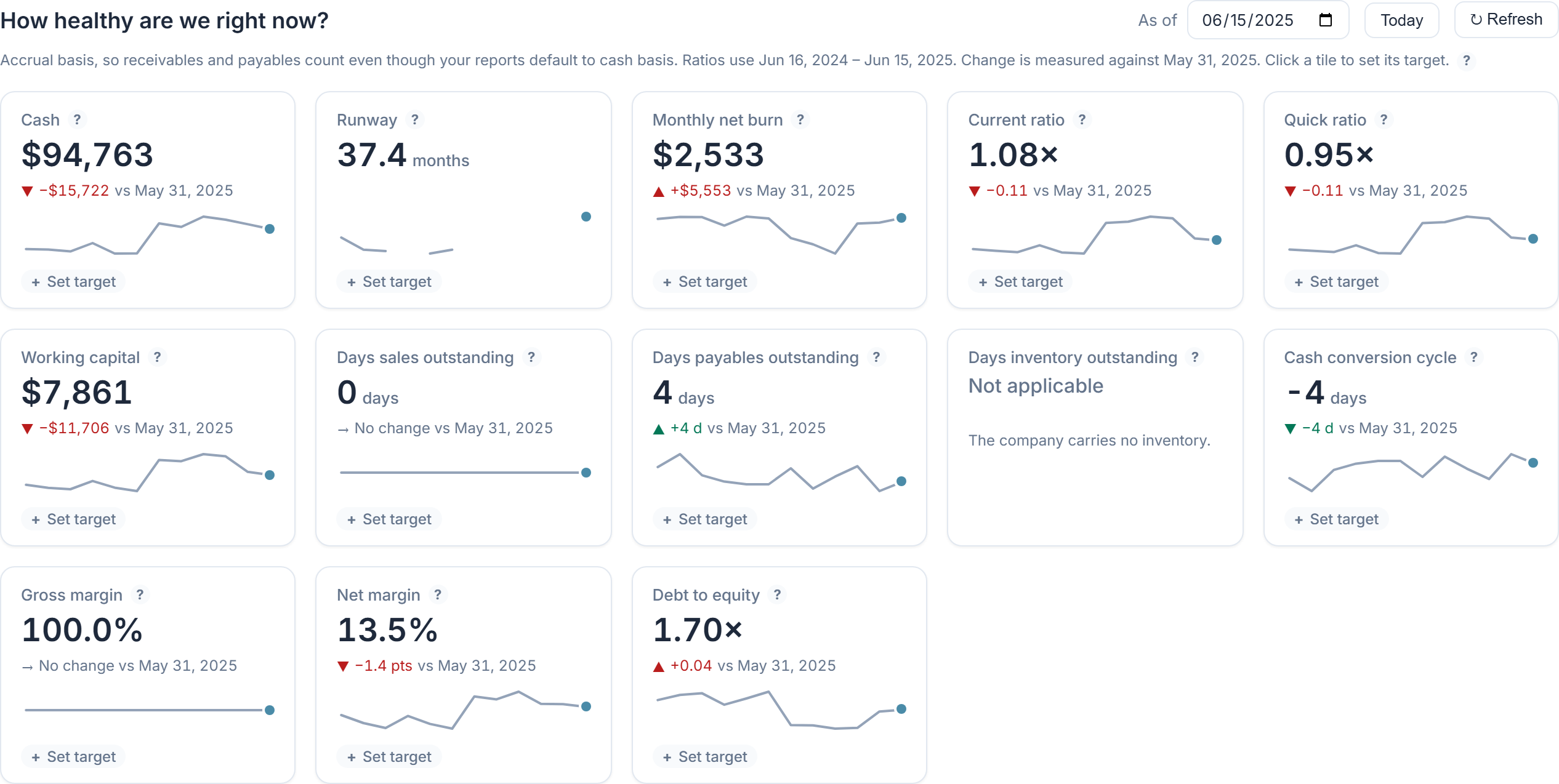Viewport: 1559px width, 784px height.
Task: Show help for Days payables outstanding
Action: click(x=876, y=357)
